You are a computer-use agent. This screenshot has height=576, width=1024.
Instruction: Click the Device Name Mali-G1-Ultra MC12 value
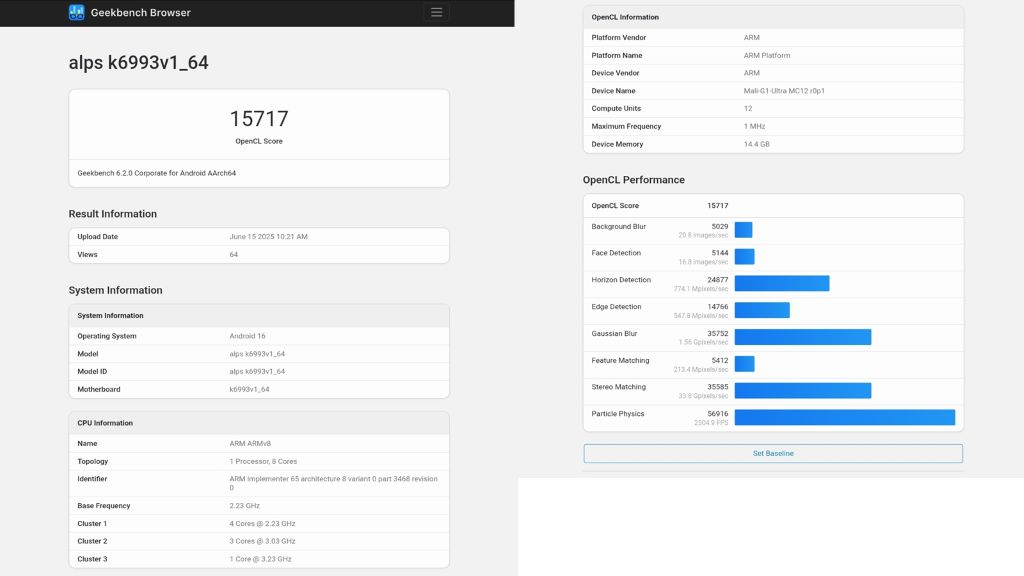784,91
